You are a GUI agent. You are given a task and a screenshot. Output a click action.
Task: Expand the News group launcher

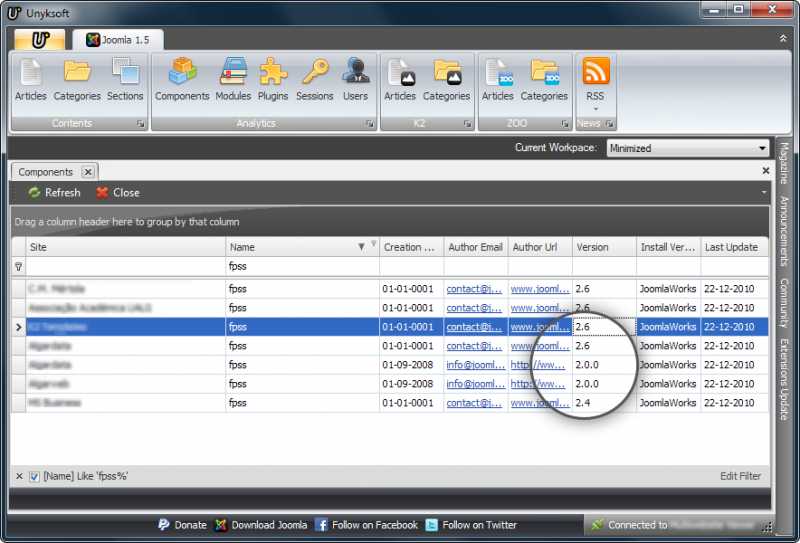609,124
